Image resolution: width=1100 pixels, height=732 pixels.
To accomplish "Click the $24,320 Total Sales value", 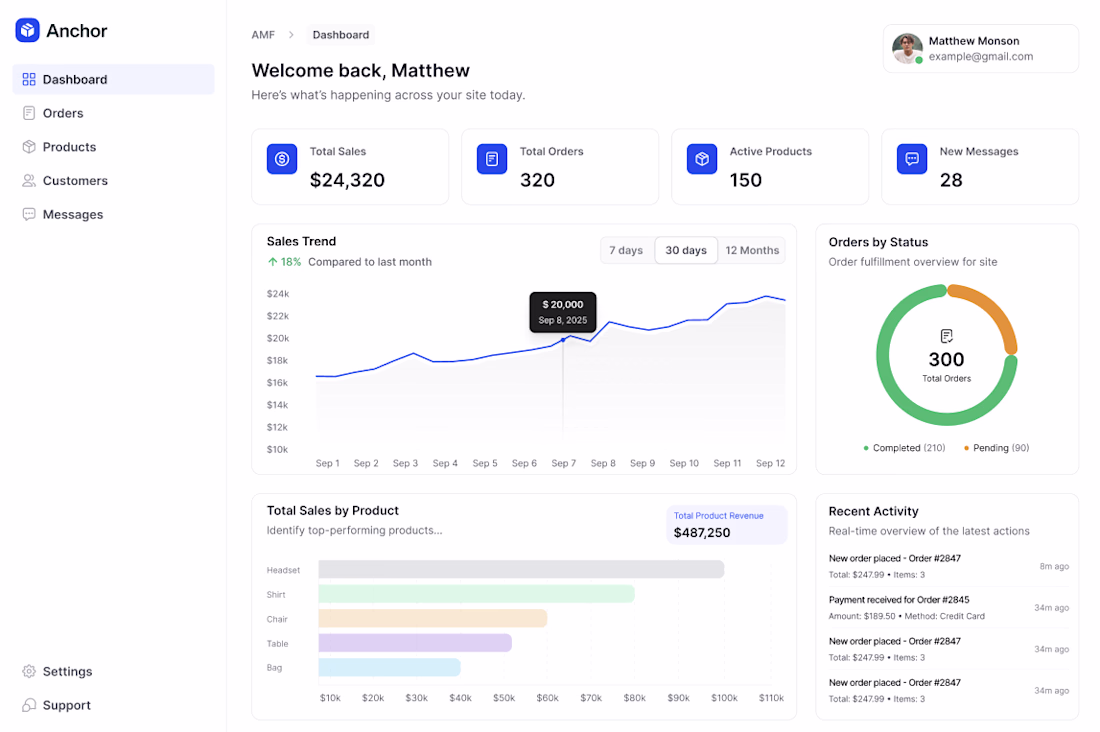I will click(347, 180).
